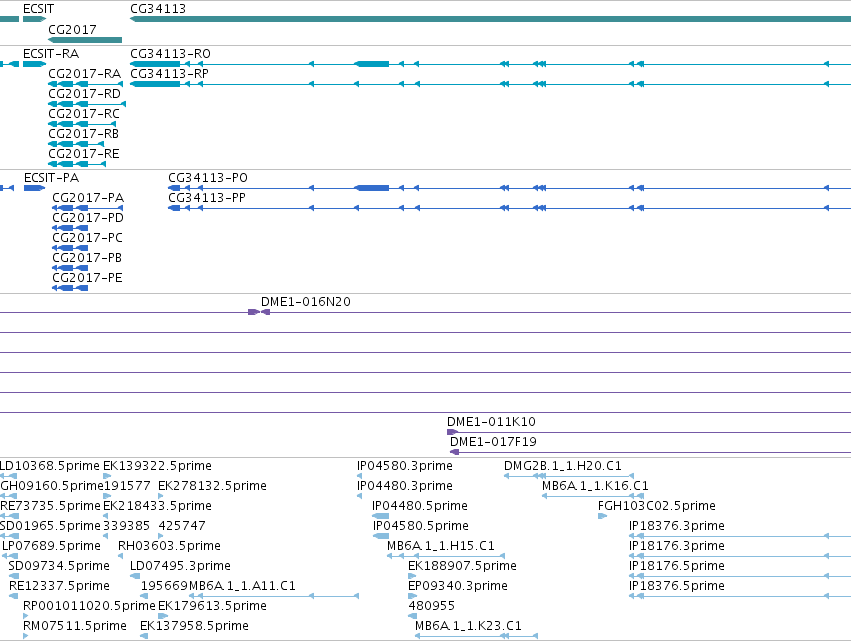The width and height of the screenshot is (851, 641).
Task: Select EST IP04480.3prime
Action: coord(405,486)
